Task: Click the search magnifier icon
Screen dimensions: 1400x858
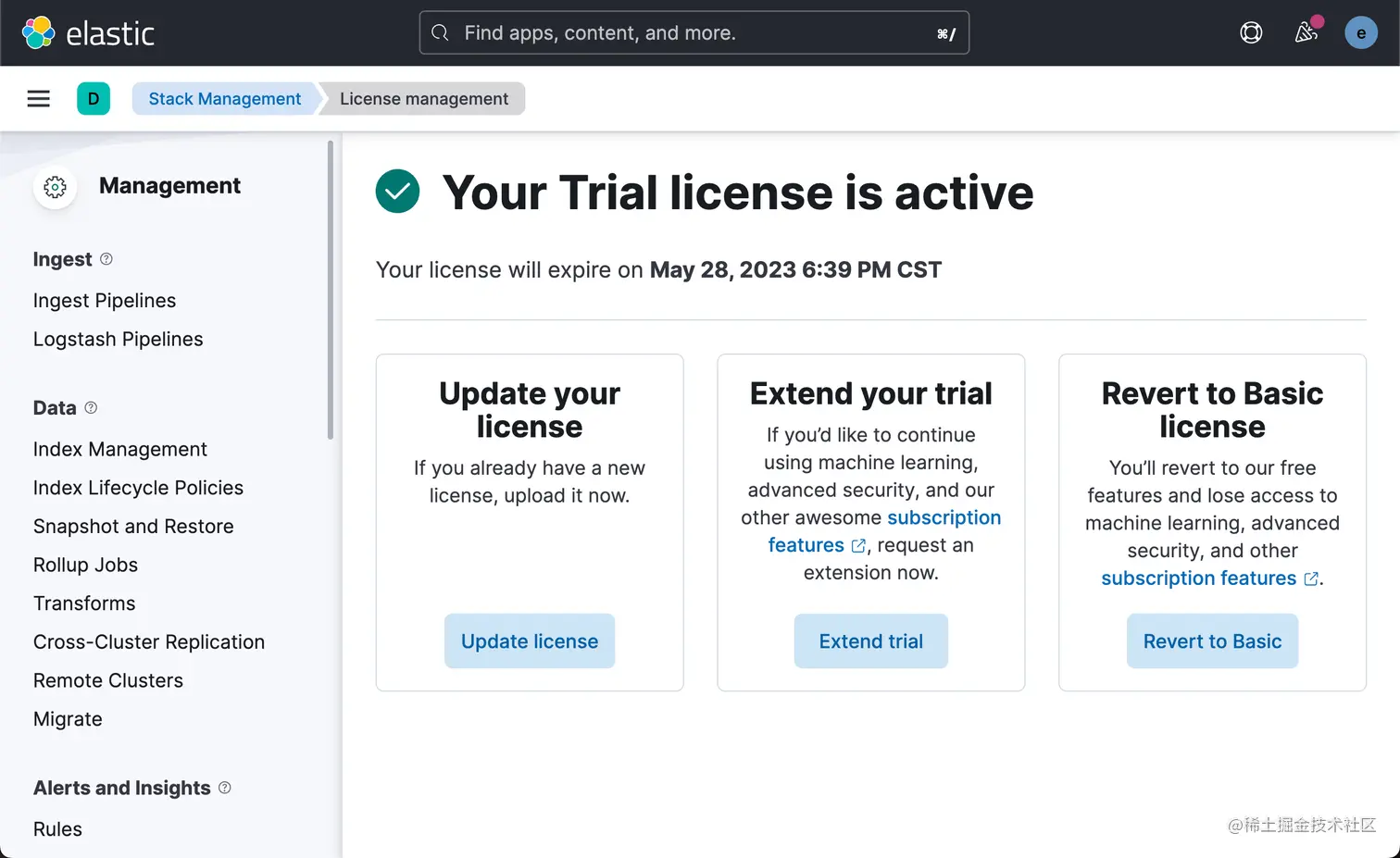Action: tap(441, 33)
